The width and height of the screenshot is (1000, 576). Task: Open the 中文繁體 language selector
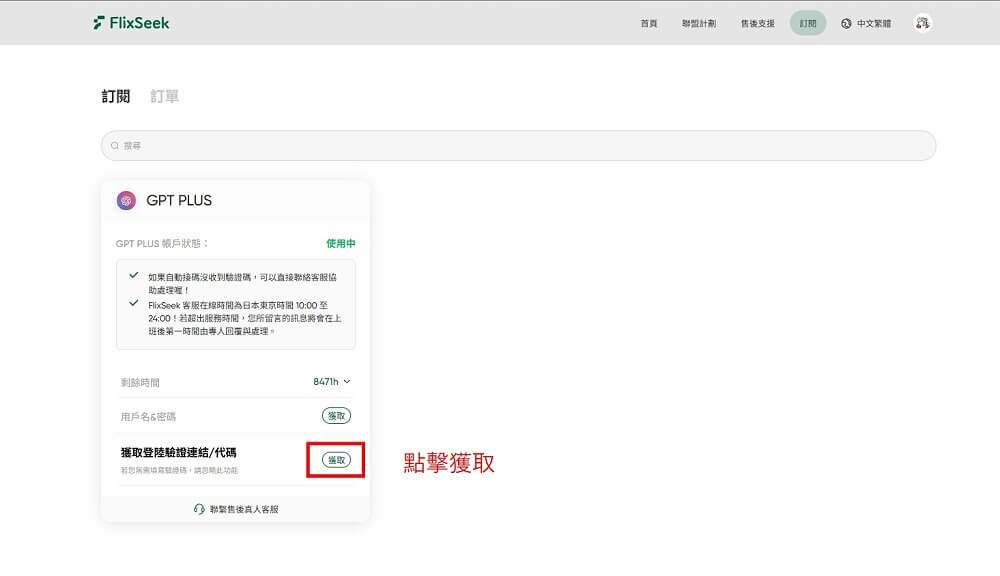click(x=865, y=24)
